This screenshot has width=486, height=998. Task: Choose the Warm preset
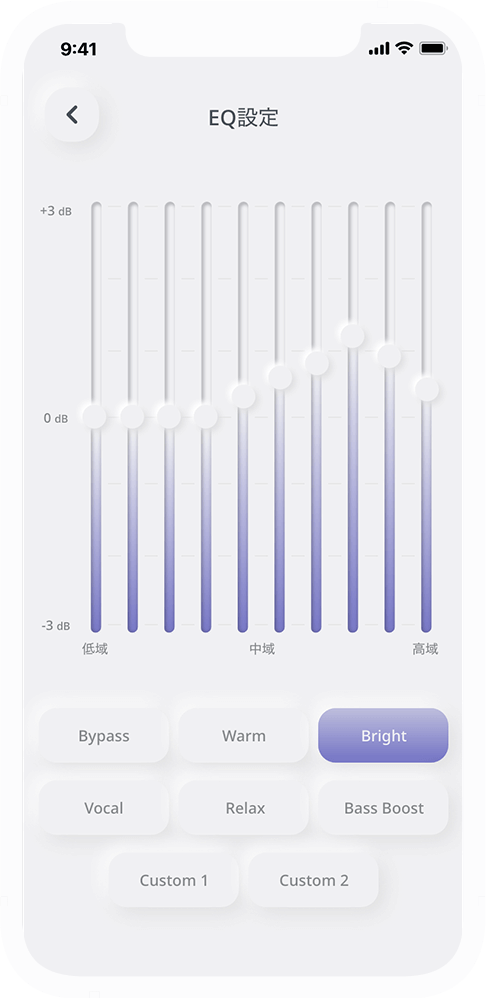(x=244, y=736)
